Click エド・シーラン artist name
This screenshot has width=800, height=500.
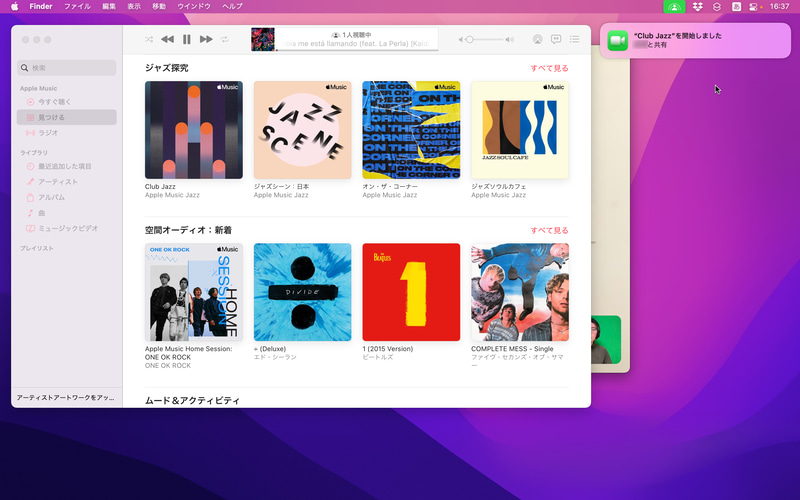[275, 357]
